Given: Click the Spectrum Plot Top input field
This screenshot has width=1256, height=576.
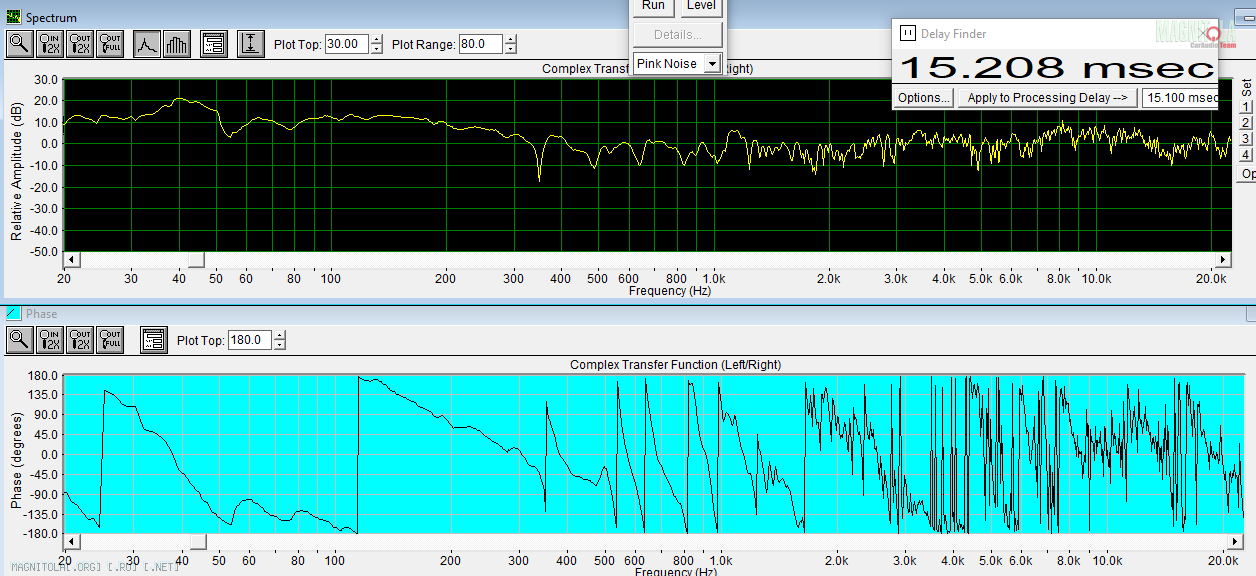Looking at the screenshot, I should point(347,44).
